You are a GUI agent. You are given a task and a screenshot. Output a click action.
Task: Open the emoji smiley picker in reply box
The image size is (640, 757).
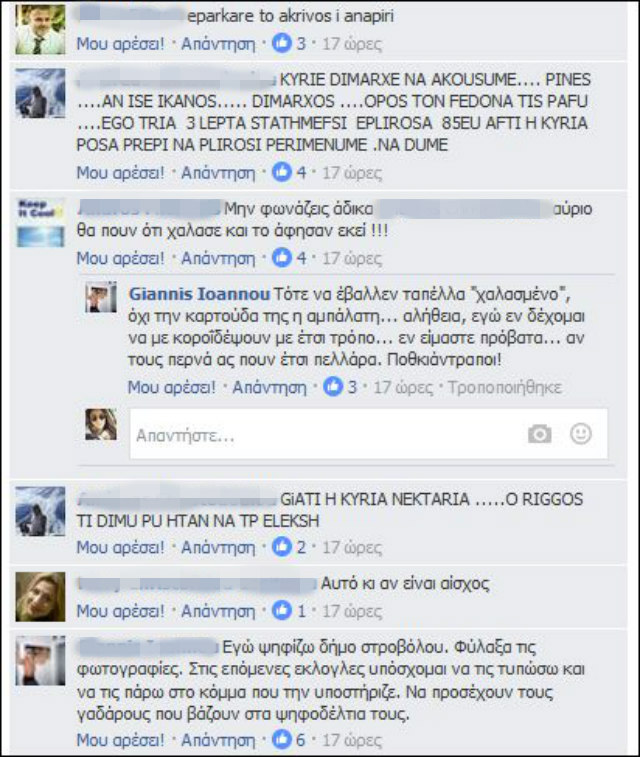(x=581, y=434)
